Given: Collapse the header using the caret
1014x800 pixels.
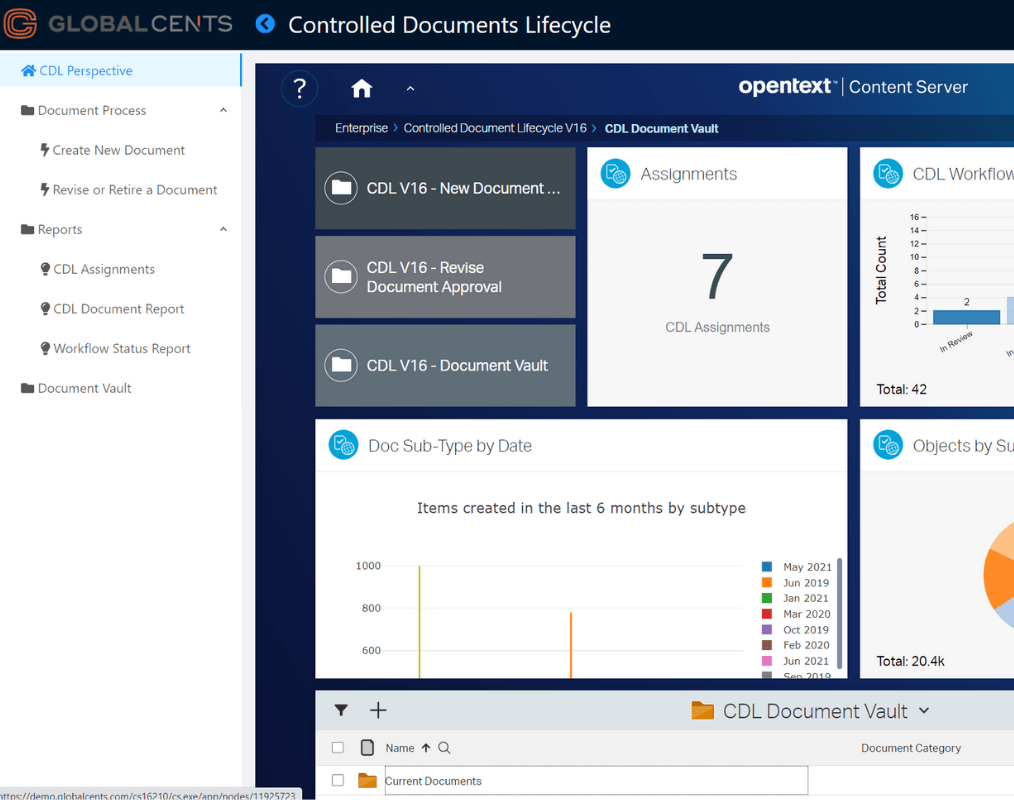Looking at the screenshot, I should pos(410,89).
